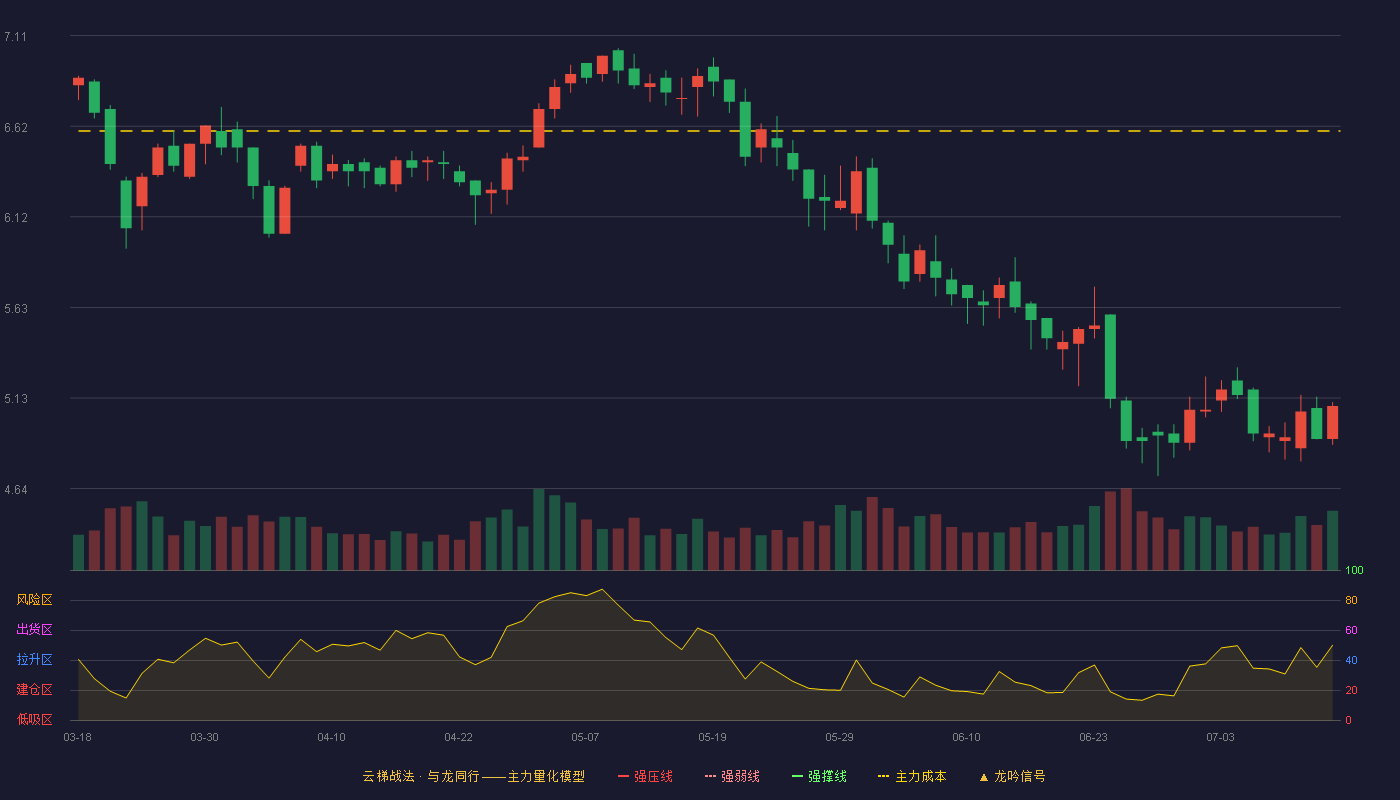Click the 4.64 price axis label

(15, 490)
